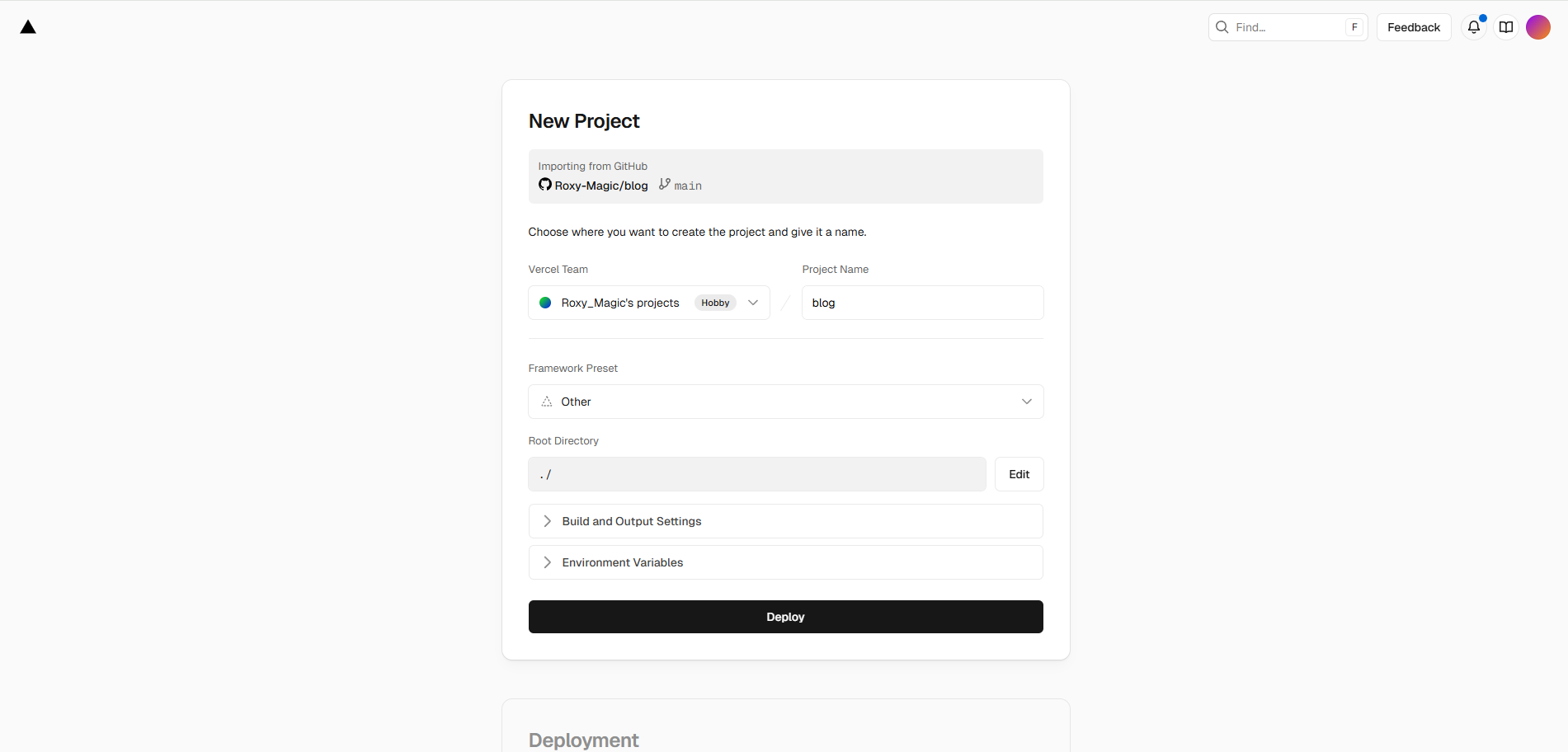
Task: Open the Feedback button
Action: click(1413, 27)
